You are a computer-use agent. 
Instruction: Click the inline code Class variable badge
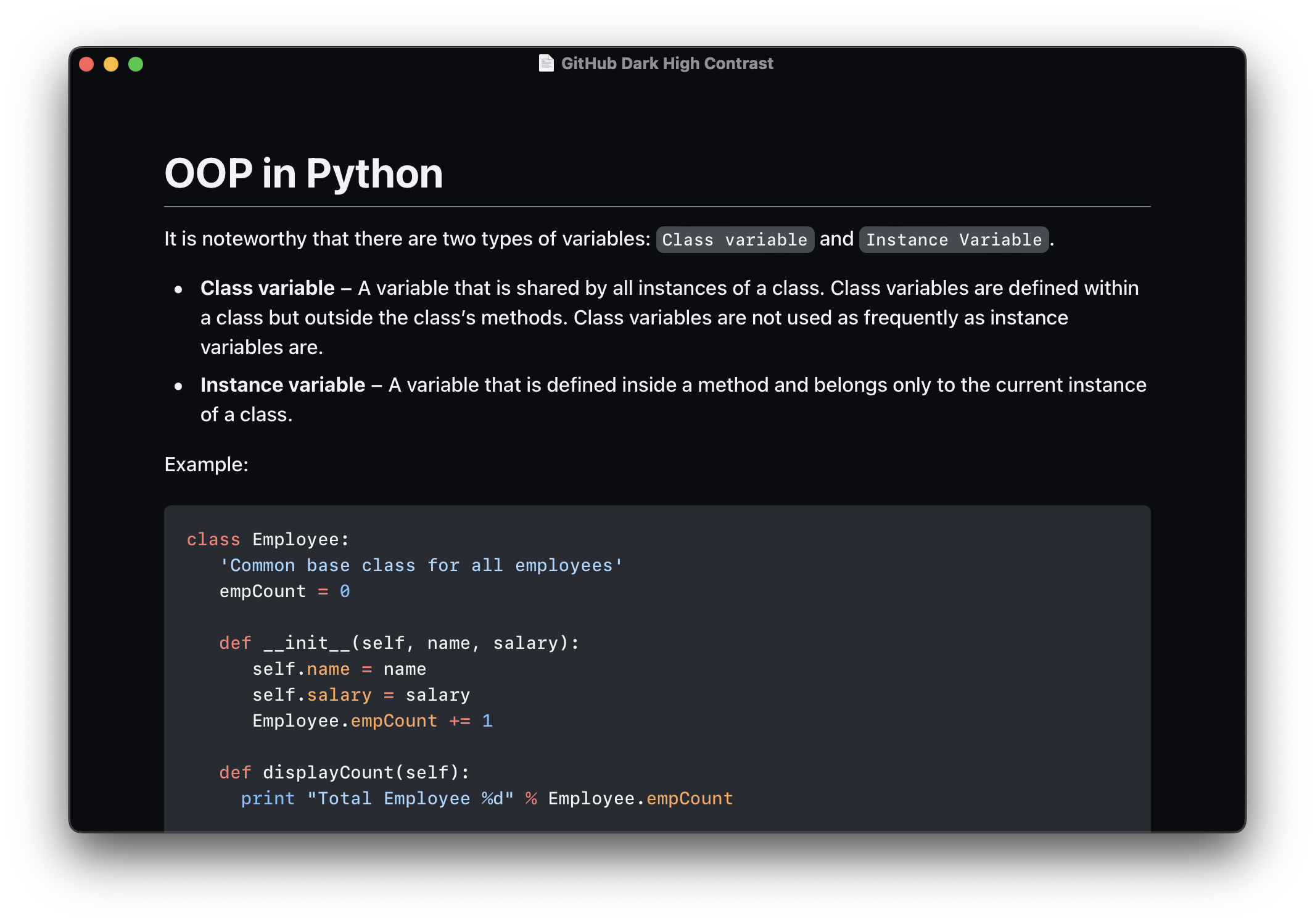pyautogui.click(x=734, y=239)
